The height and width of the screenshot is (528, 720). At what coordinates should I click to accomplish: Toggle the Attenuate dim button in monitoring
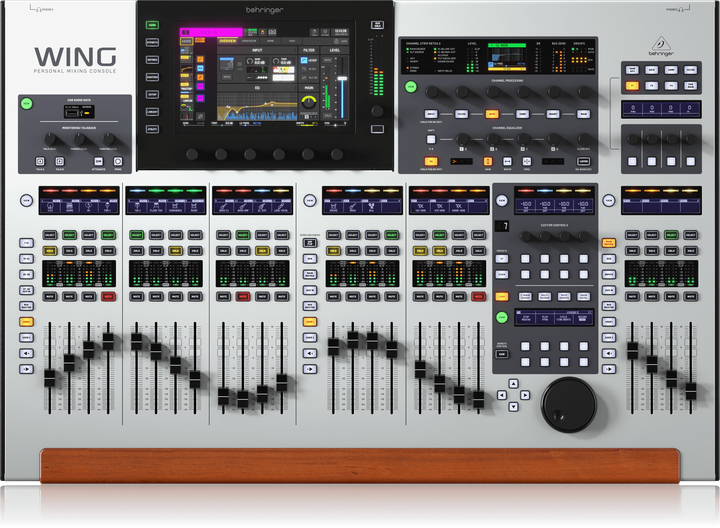click(x=98, y=161)
